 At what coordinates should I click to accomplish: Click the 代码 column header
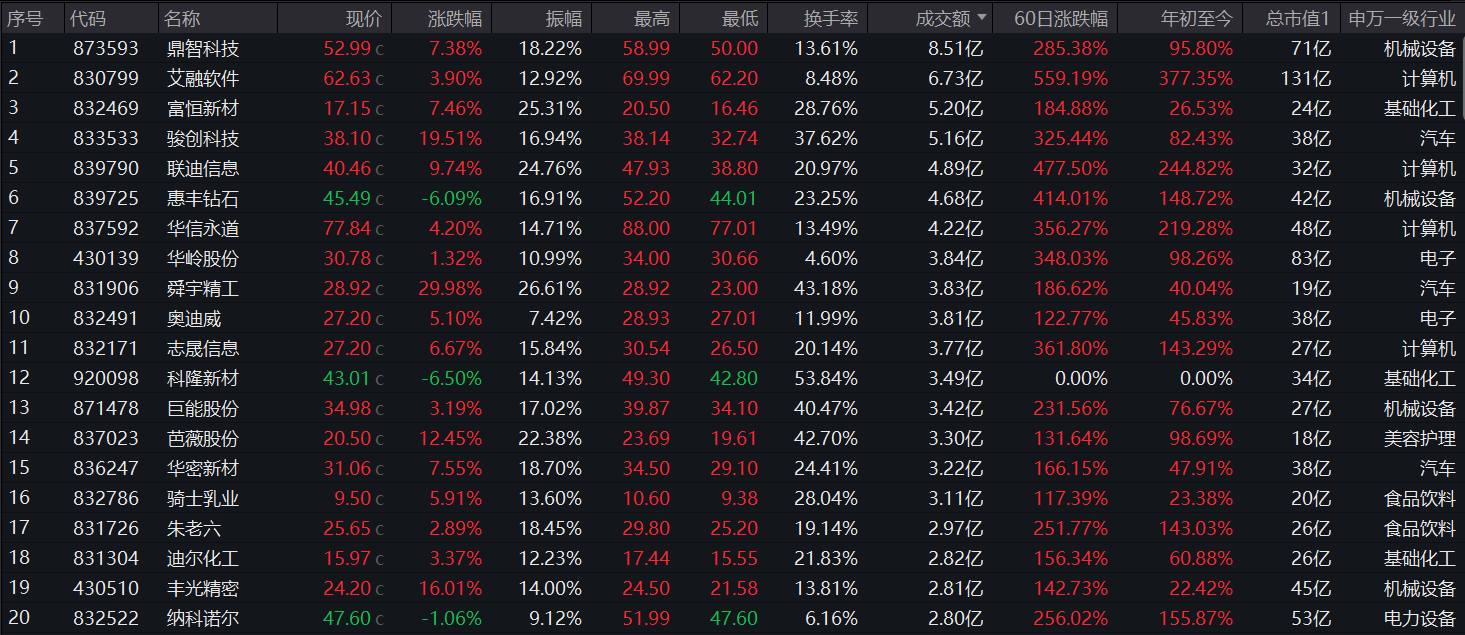pos(90,18)
